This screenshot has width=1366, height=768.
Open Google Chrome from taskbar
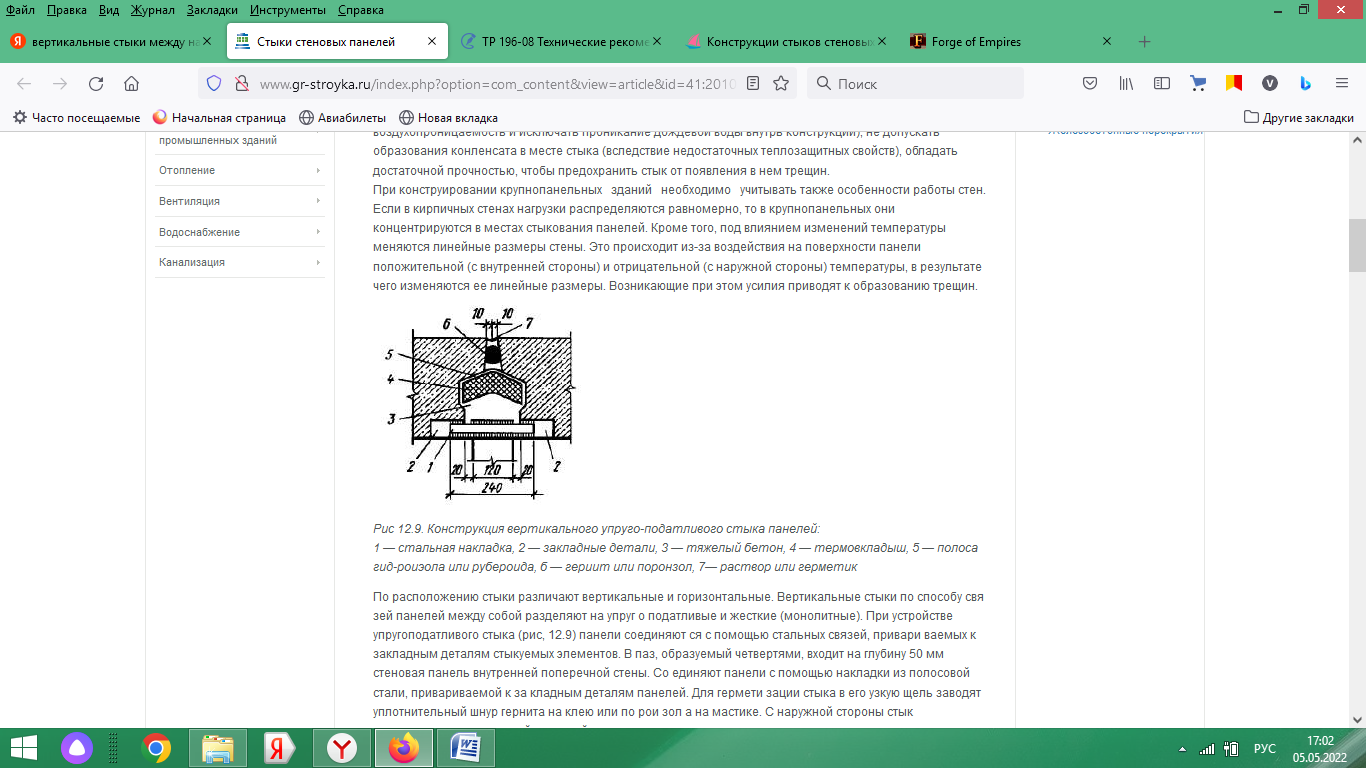coord(156,748)
